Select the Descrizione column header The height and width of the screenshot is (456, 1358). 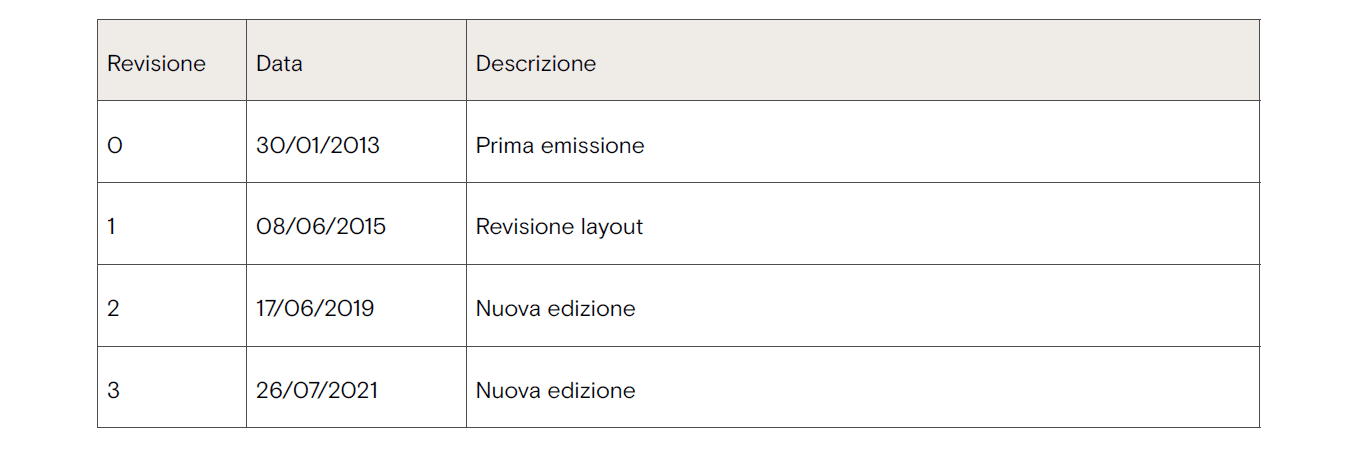535,64
